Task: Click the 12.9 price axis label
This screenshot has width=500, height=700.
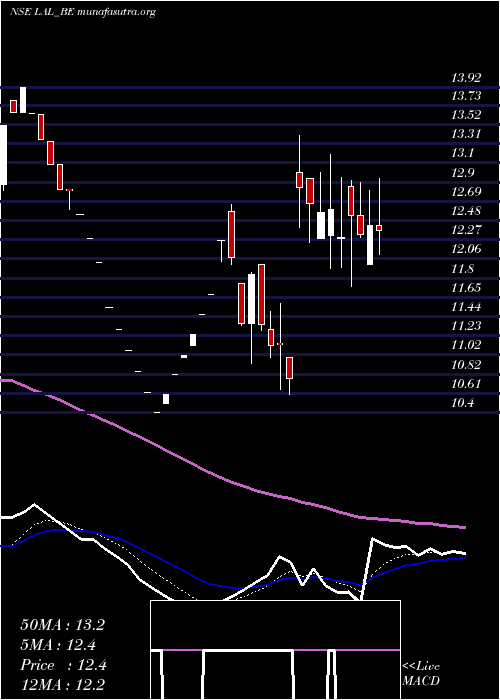Action: tap(464, 173)
